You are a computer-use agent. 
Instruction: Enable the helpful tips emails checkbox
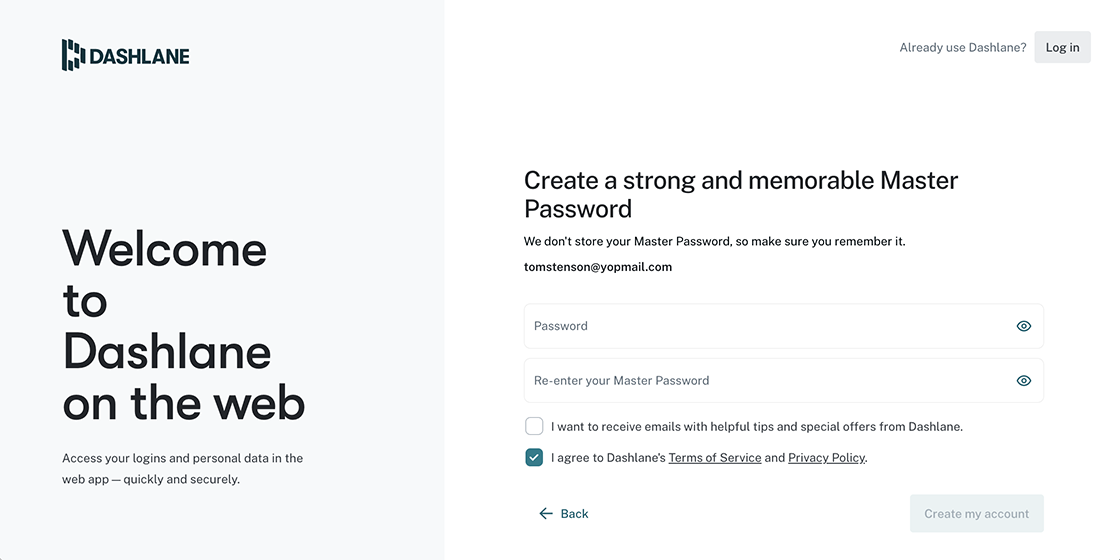click(534, 426)
